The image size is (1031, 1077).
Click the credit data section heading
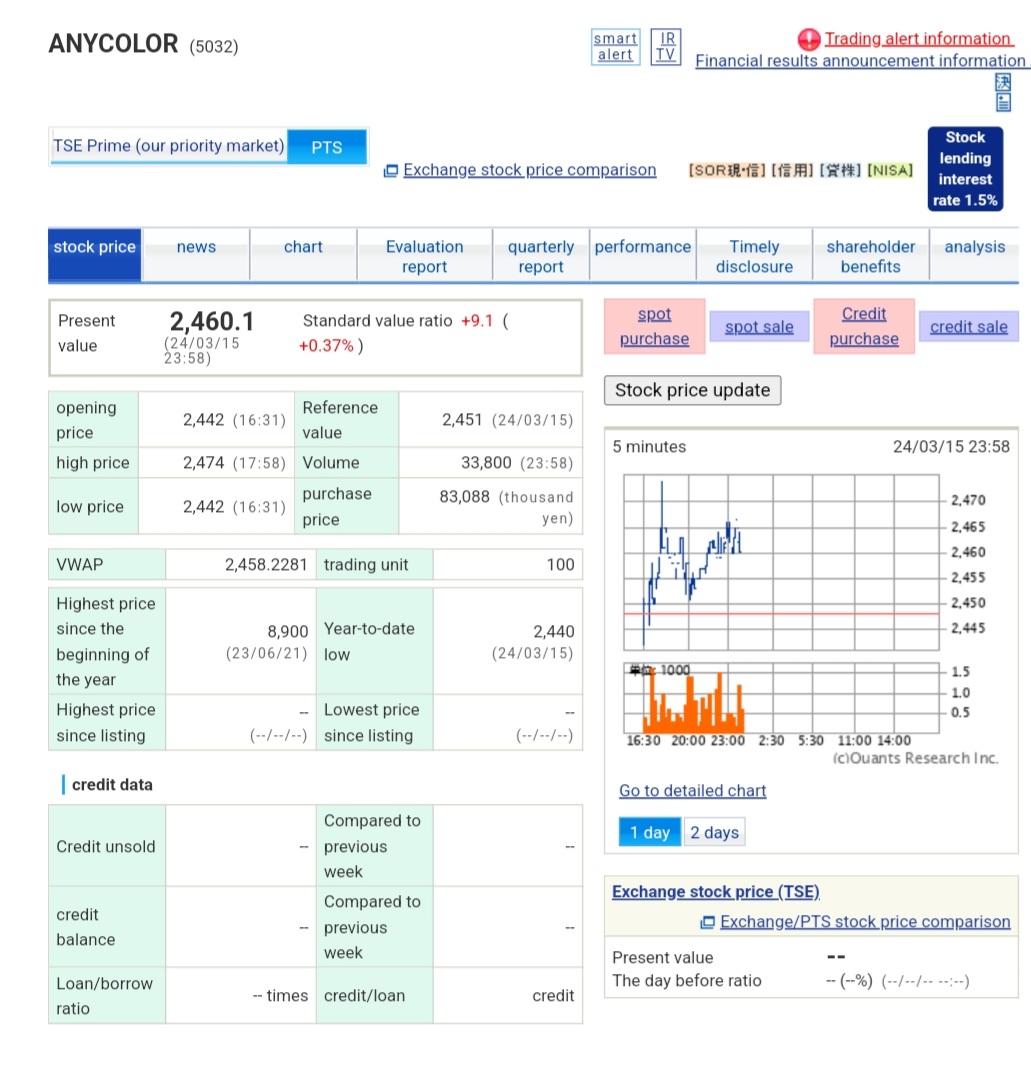pos(112,784)
